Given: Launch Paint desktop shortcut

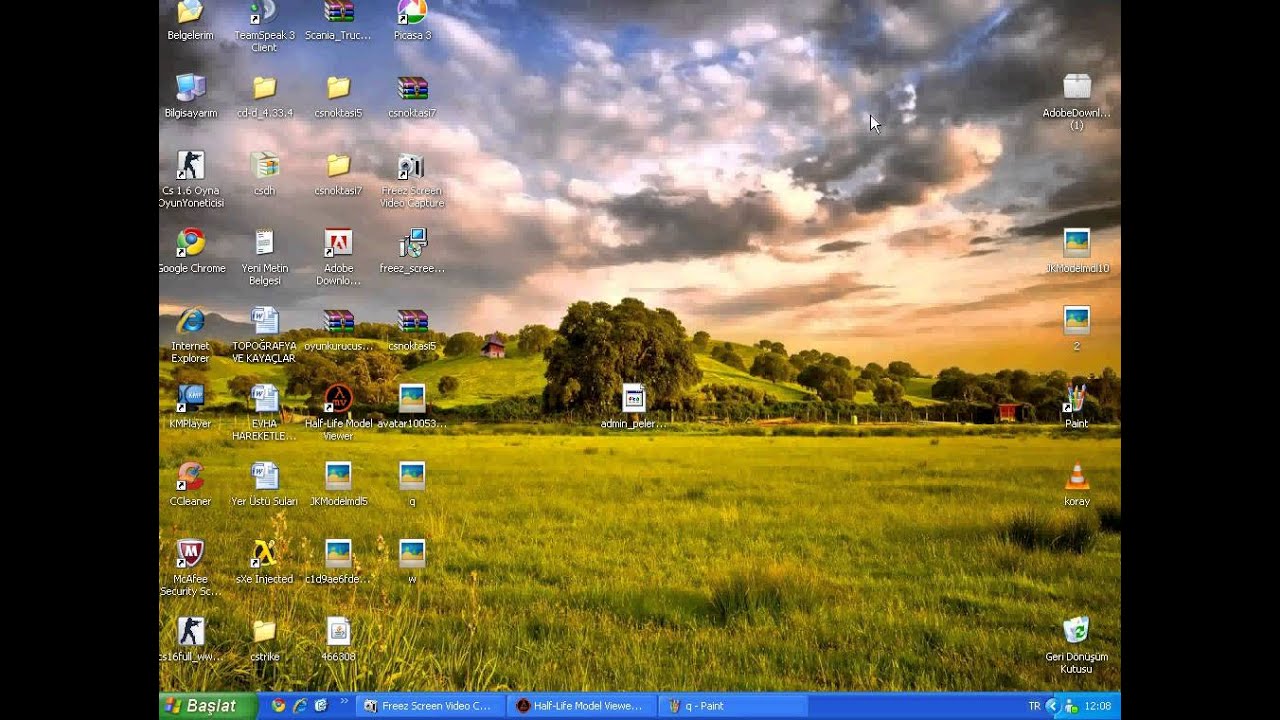Looking at the screenshot, I should pyautogui.click(x=1076, y=399).
